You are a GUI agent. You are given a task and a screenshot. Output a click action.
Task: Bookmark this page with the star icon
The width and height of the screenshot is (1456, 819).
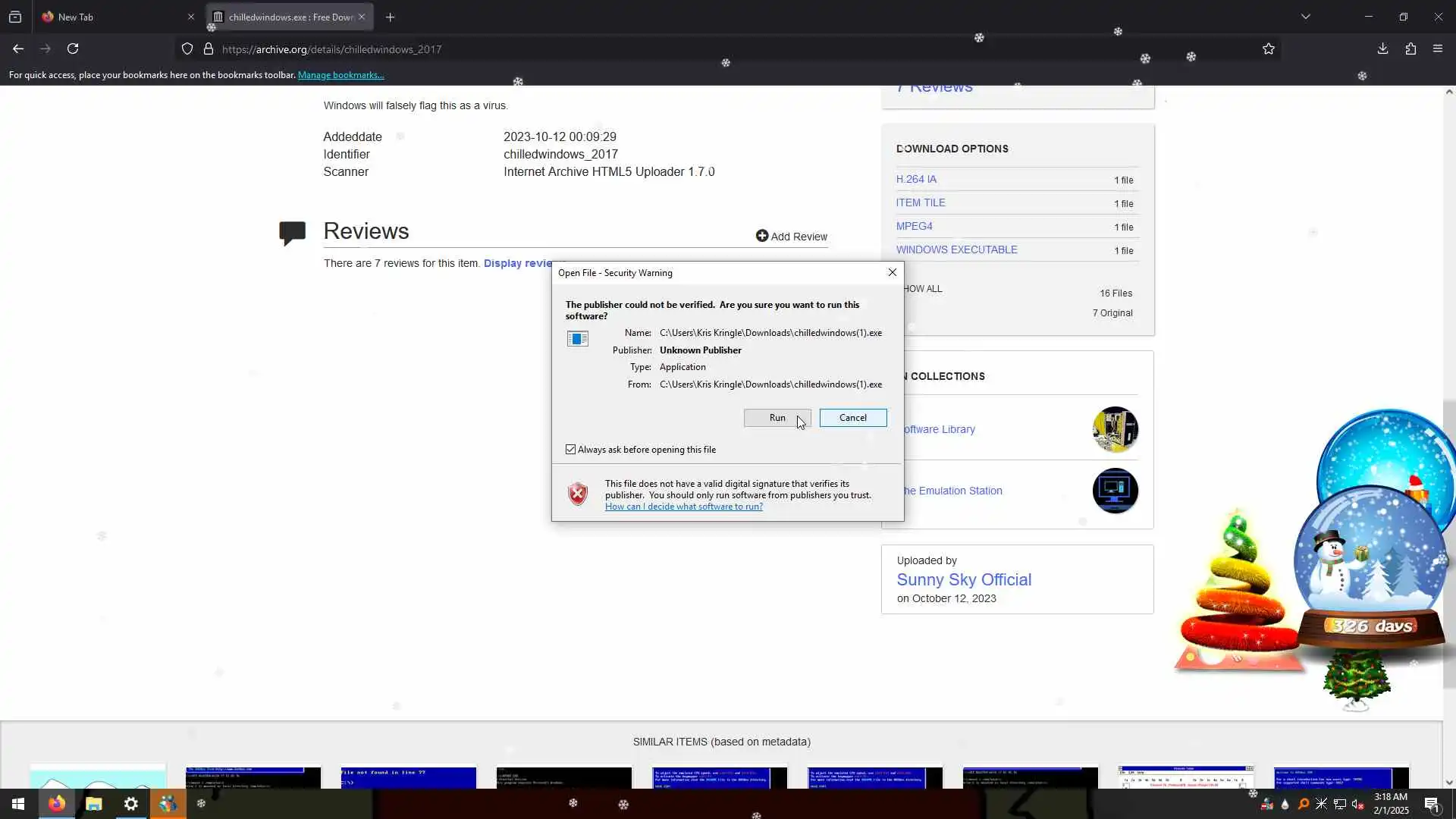[1269, 49]
